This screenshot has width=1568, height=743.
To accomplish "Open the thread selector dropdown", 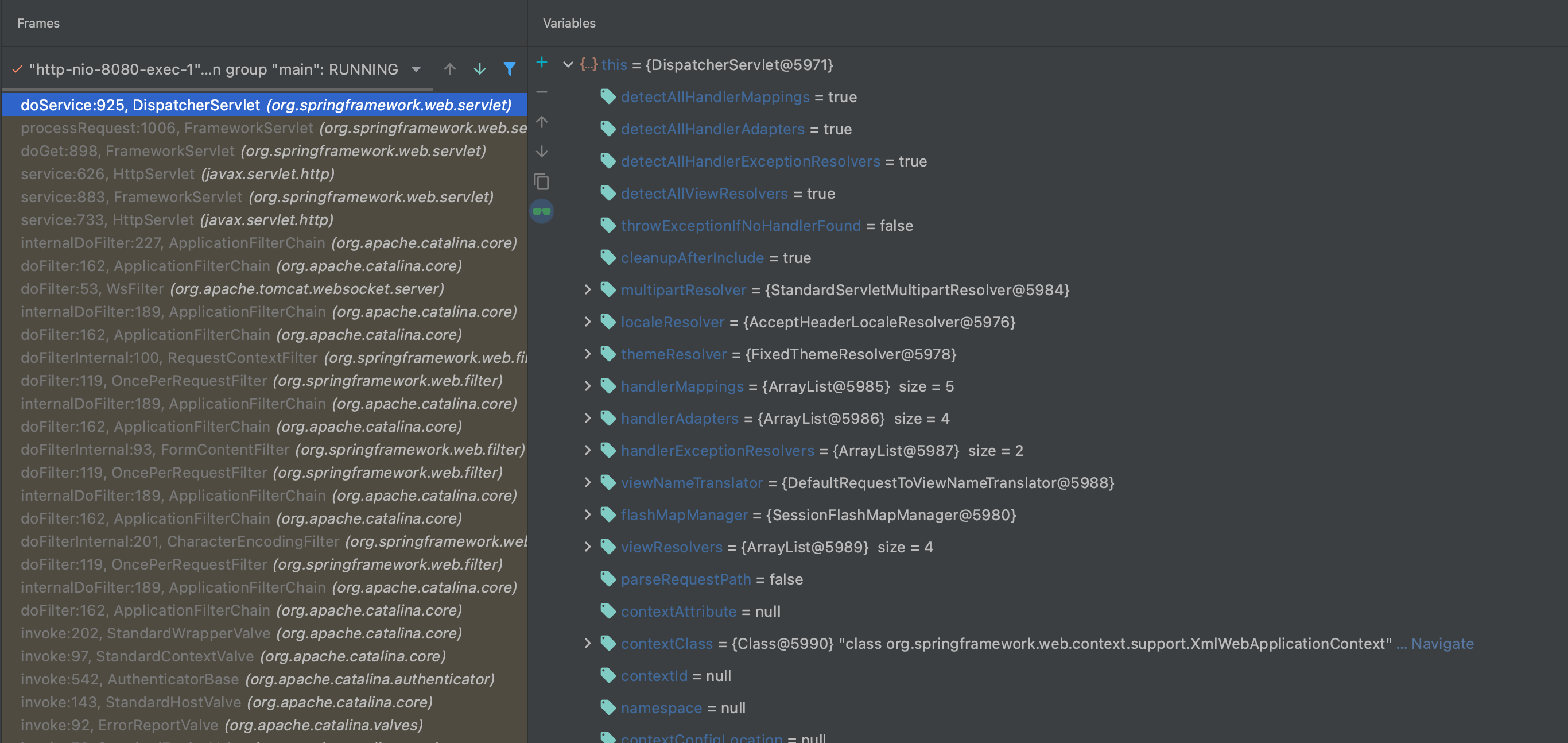I will pos(416,69).
